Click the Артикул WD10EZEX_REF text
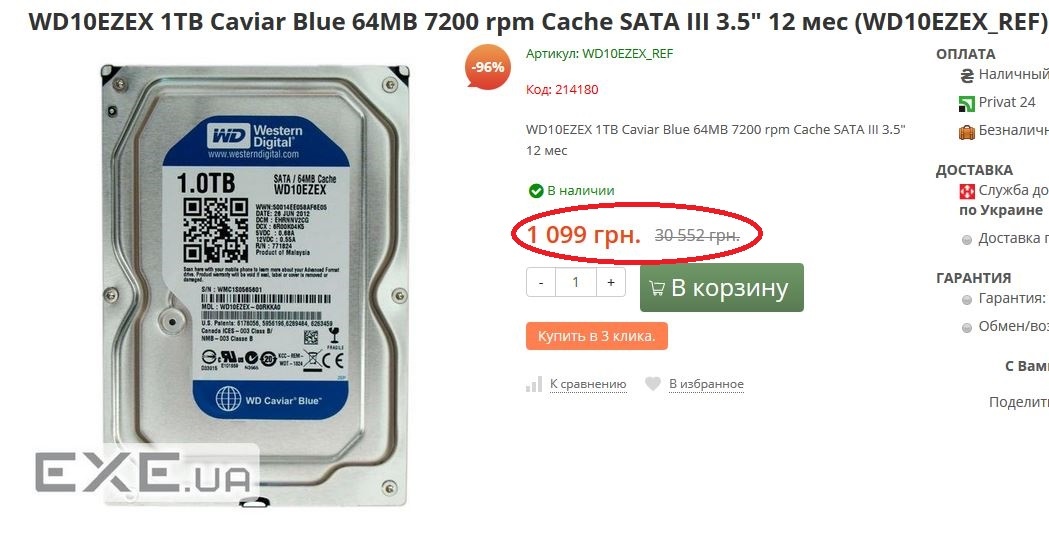This screenshot has width=1049, height=540. [599, 54]
